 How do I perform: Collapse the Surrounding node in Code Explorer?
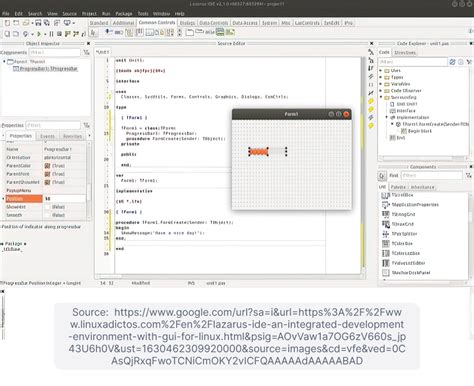pyautogui.click(x=381, y=97)
